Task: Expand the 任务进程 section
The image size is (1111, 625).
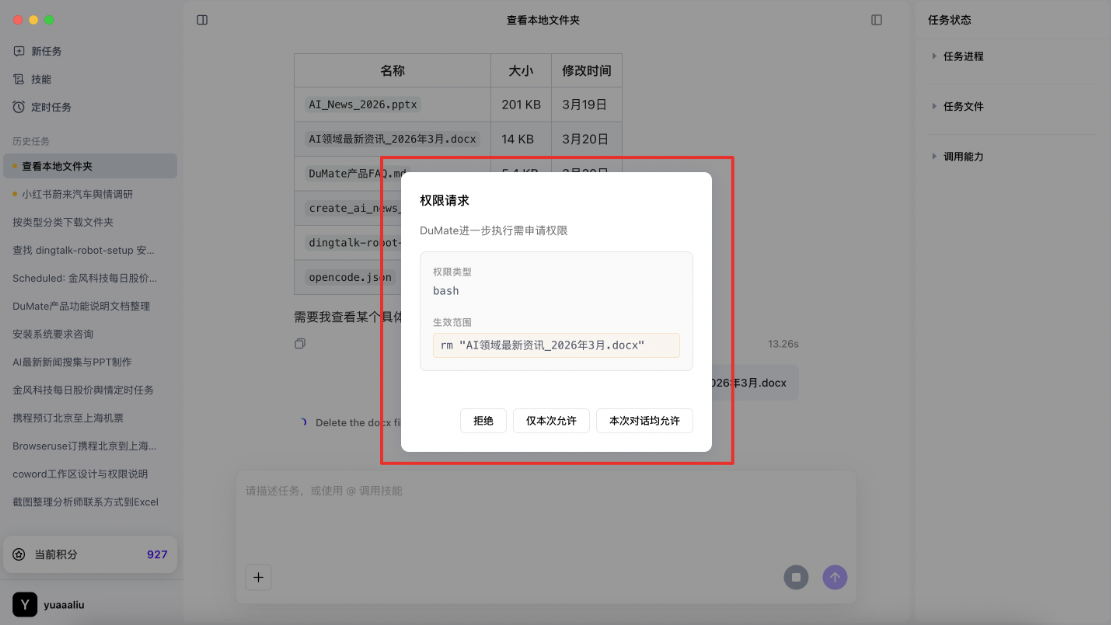Action: pos(963,57)
